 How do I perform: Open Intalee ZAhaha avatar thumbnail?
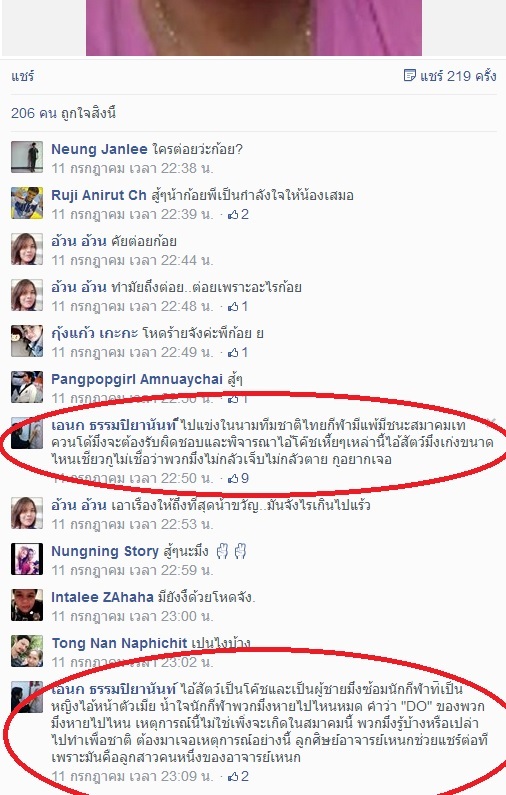coord(27,605)
